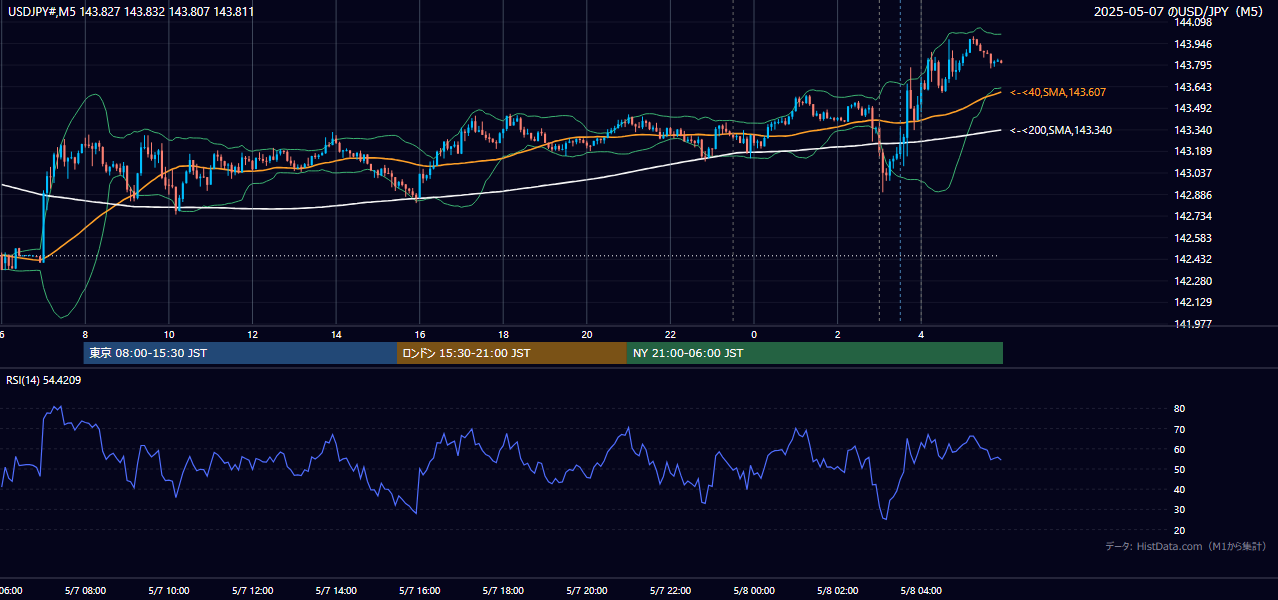This screenshot has width=1278, height=600.
Task: Click the 142.583 price axis label
Action: [x=1193, y=238]
